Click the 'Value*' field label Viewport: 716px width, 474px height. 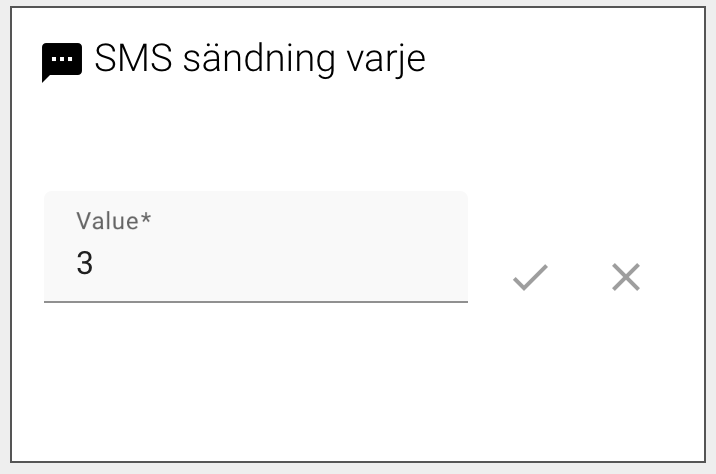pos(113,221)
